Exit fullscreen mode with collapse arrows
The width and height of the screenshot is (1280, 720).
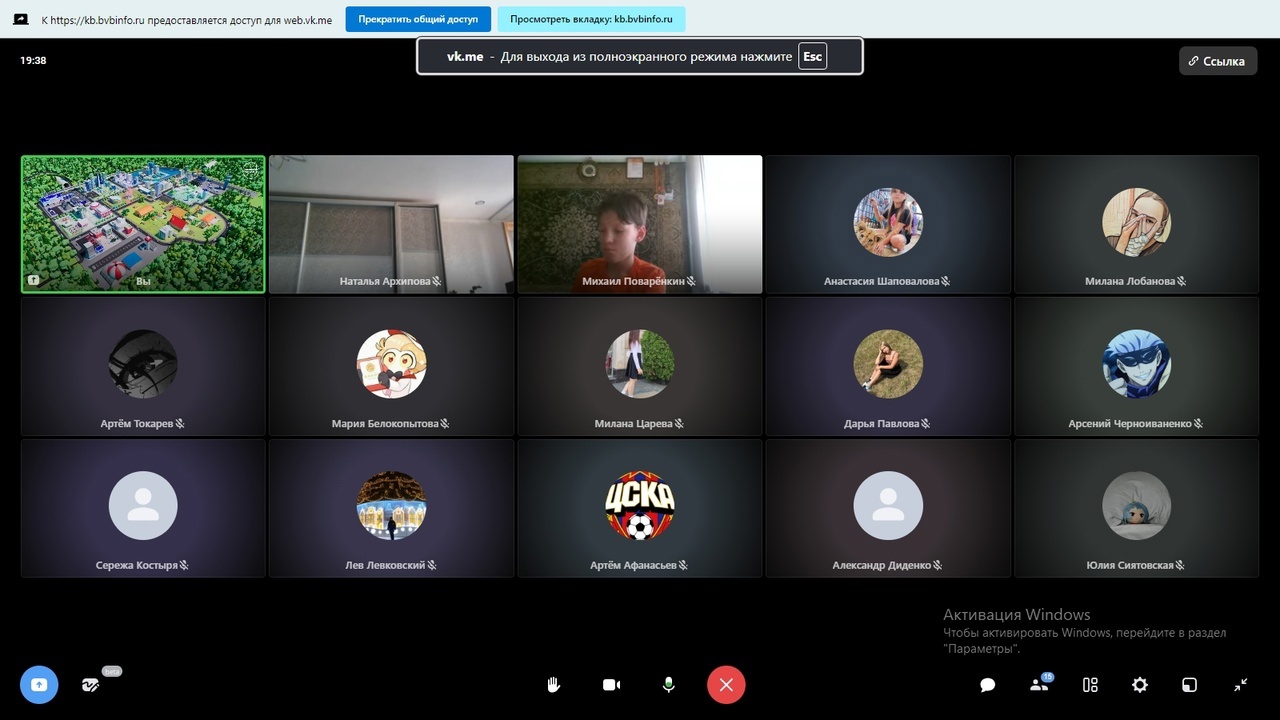coord(1240,685)
